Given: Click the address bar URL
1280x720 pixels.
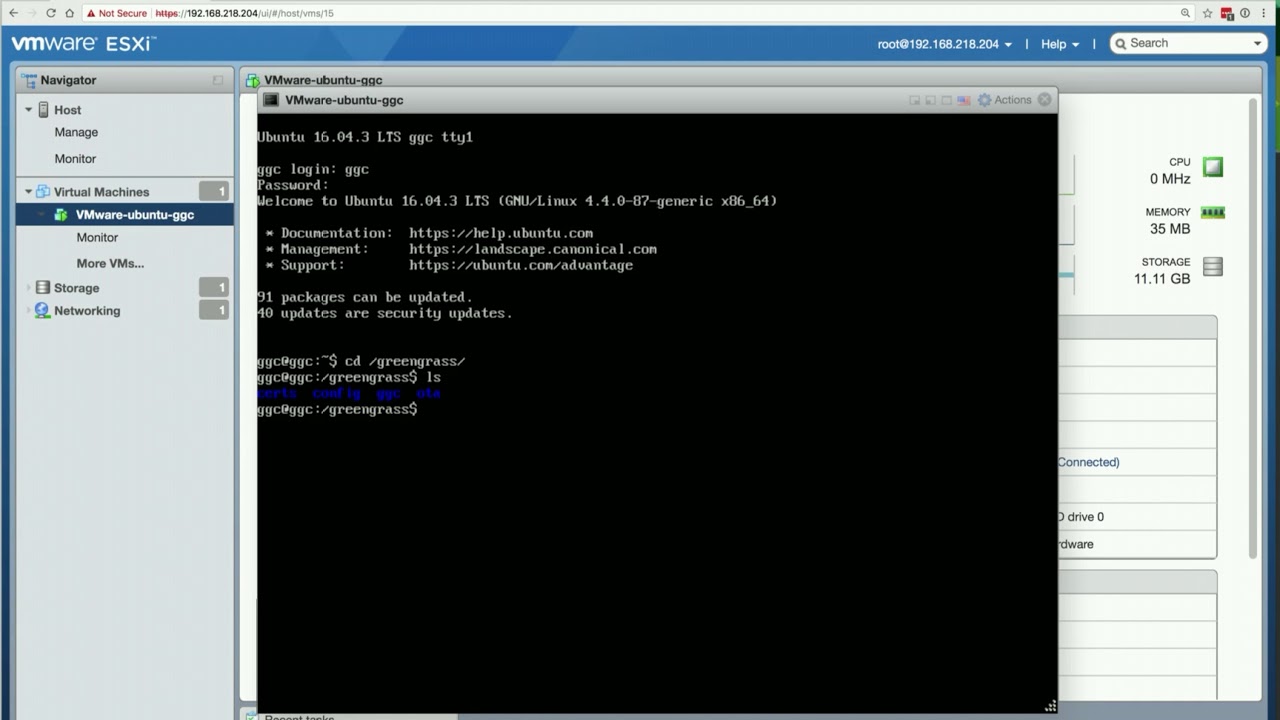Looking at the screenshot, I should point(244,13).
